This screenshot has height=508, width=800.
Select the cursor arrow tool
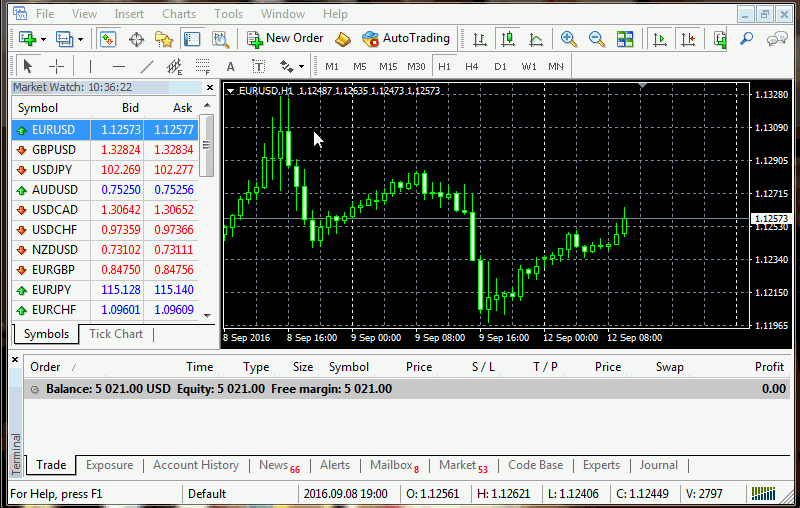pyautogui.click(x=28, y=66)
